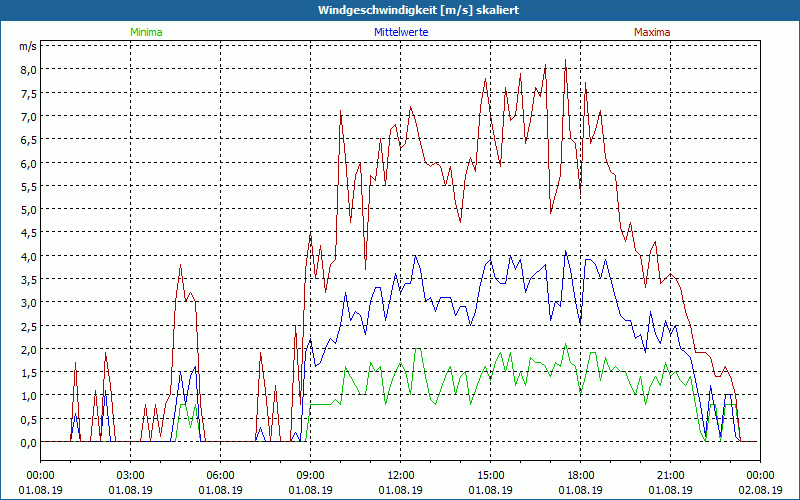The image size is (800, 500).
Task: Click the 7,5 y-axis value
Action: 28,93
